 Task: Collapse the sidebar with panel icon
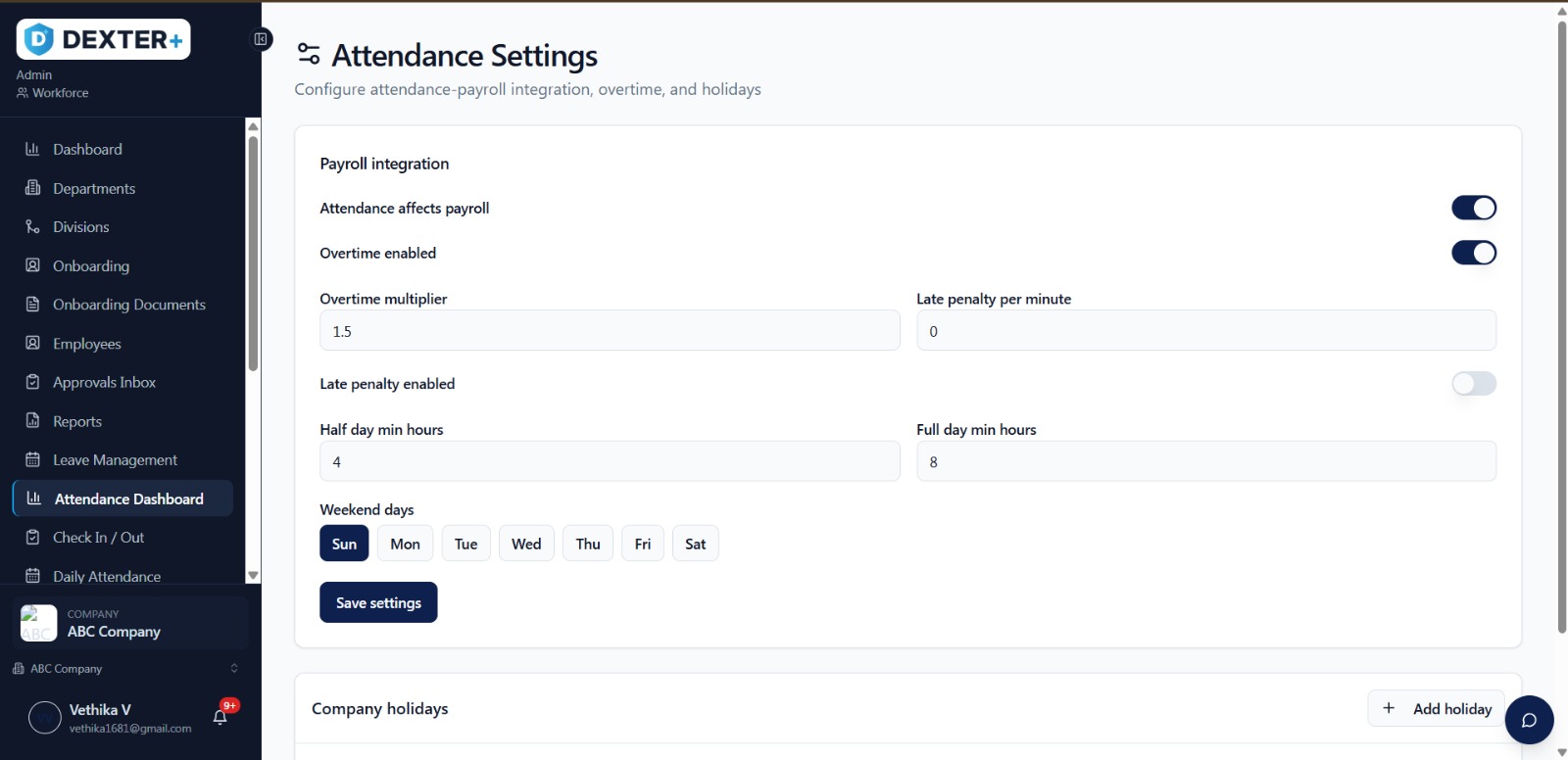pos(261,39)
